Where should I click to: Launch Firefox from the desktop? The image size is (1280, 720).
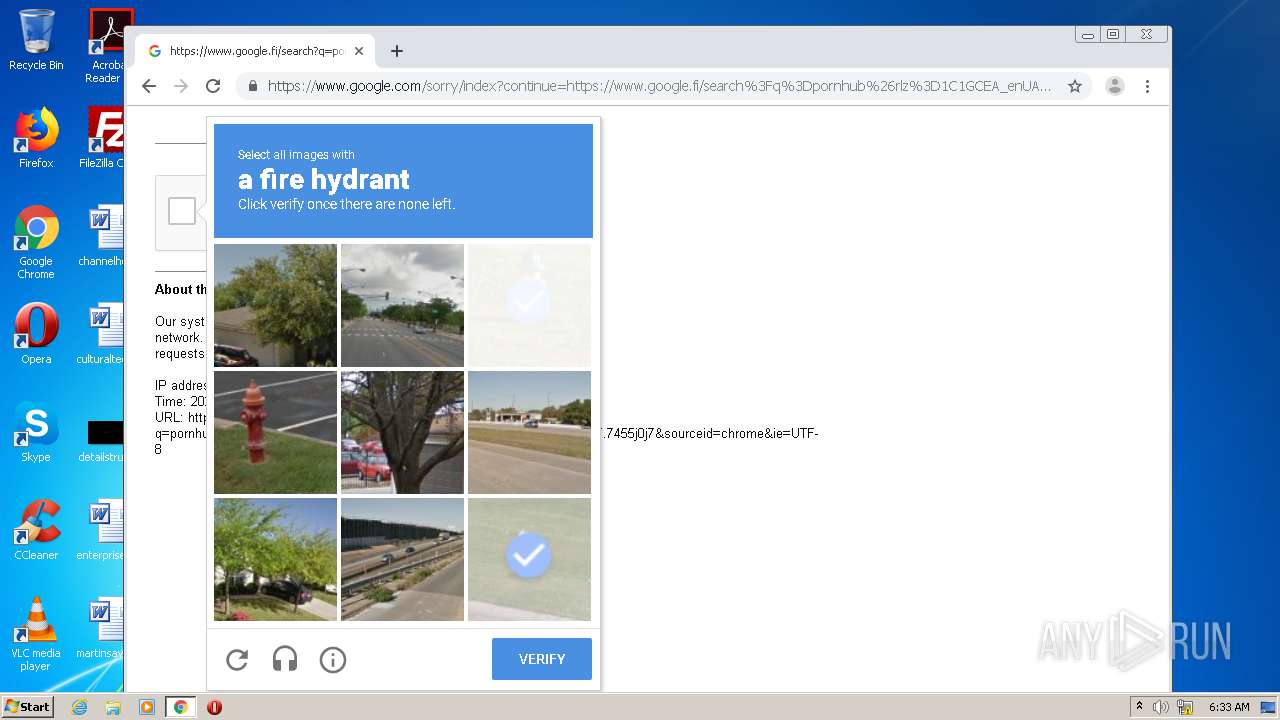(x=36, y=138)
